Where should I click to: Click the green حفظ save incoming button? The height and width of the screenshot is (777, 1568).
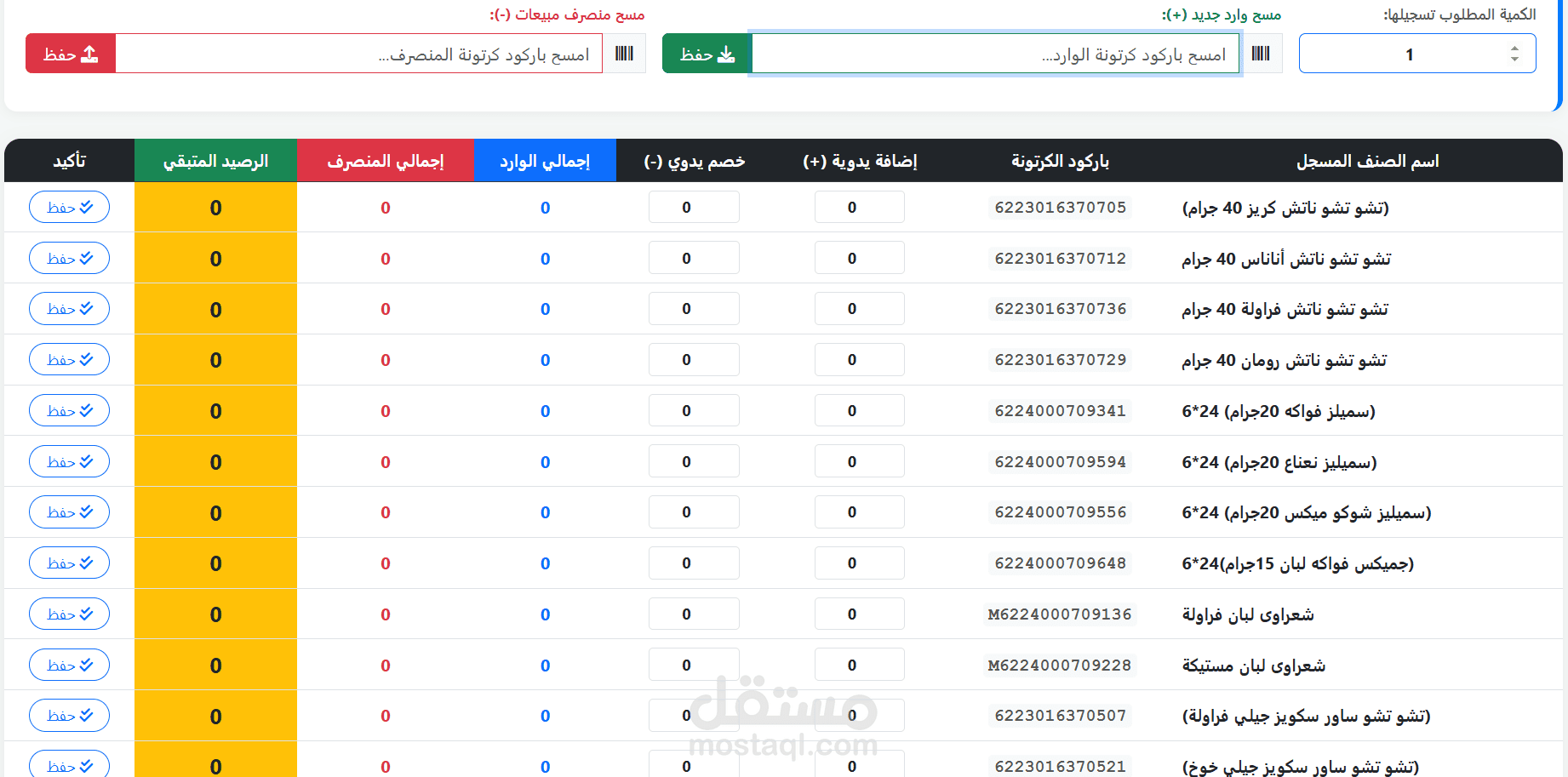pos(706,54)
